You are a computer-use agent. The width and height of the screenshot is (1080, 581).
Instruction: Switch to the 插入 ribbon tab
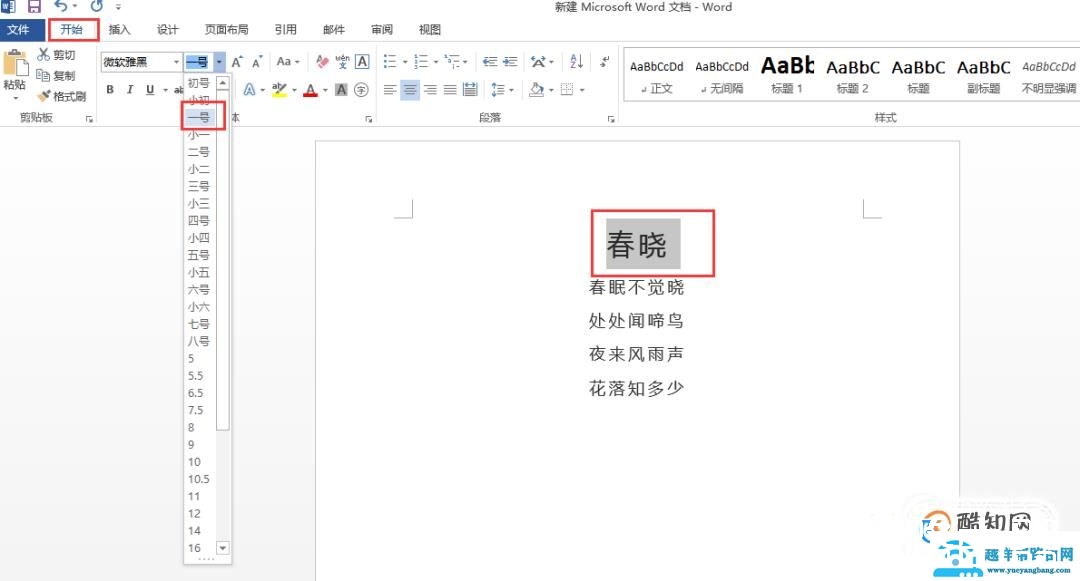(119, 29)
